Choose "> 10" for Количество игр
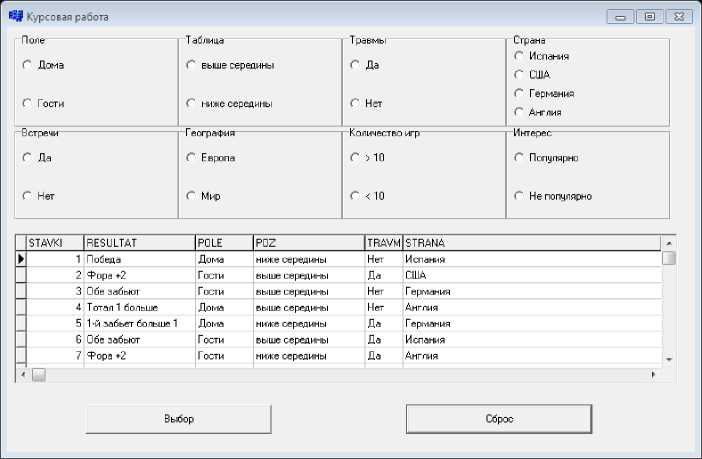 click(355, 157)
